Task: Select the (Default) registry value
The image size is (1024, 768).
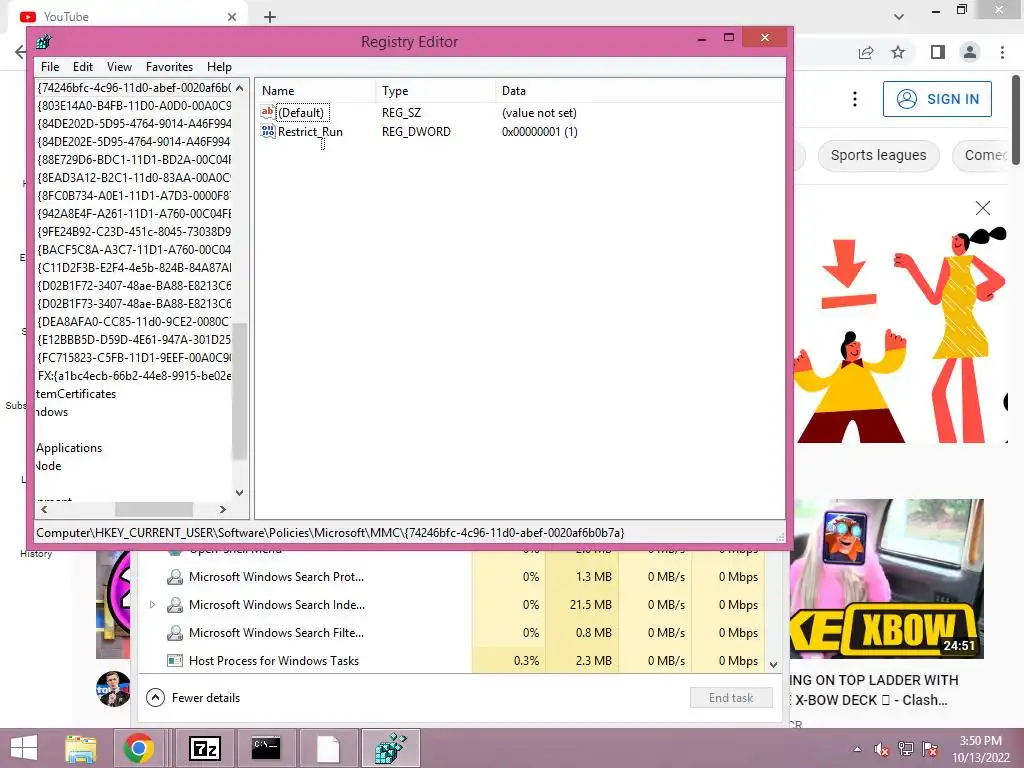Action: 300,113
